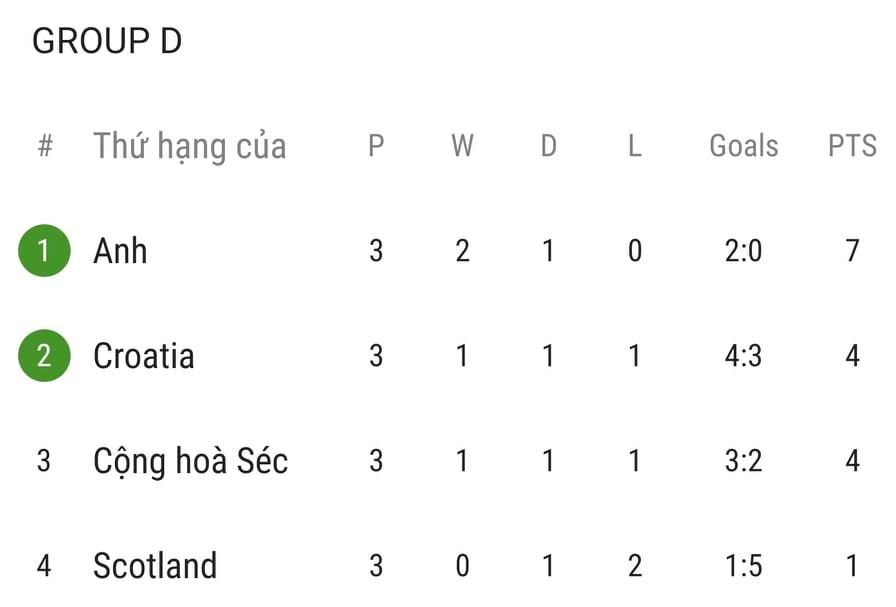
Task: Click the PTS column header
Action: coord(852,146)
